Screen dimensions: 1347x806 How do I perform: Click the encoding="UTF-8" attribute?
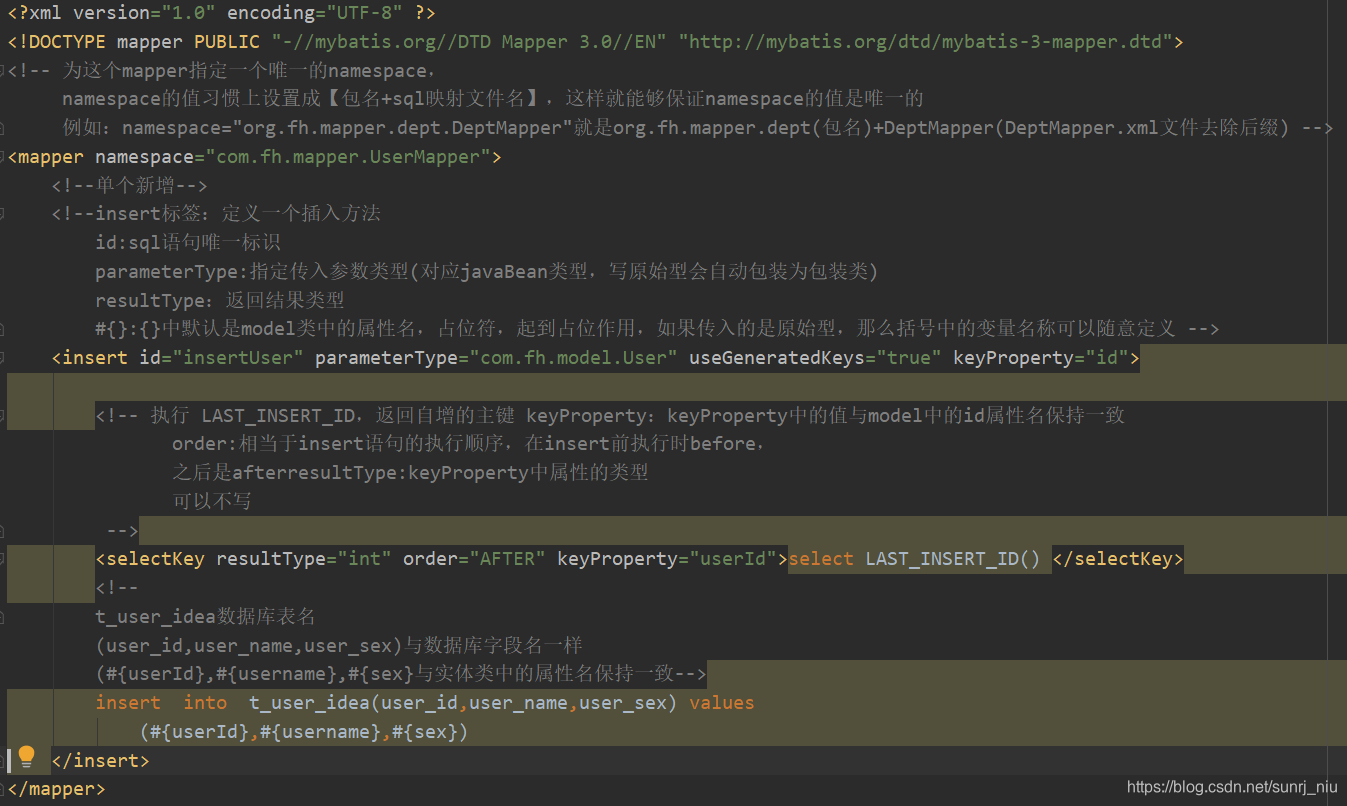tap(315, 13)
